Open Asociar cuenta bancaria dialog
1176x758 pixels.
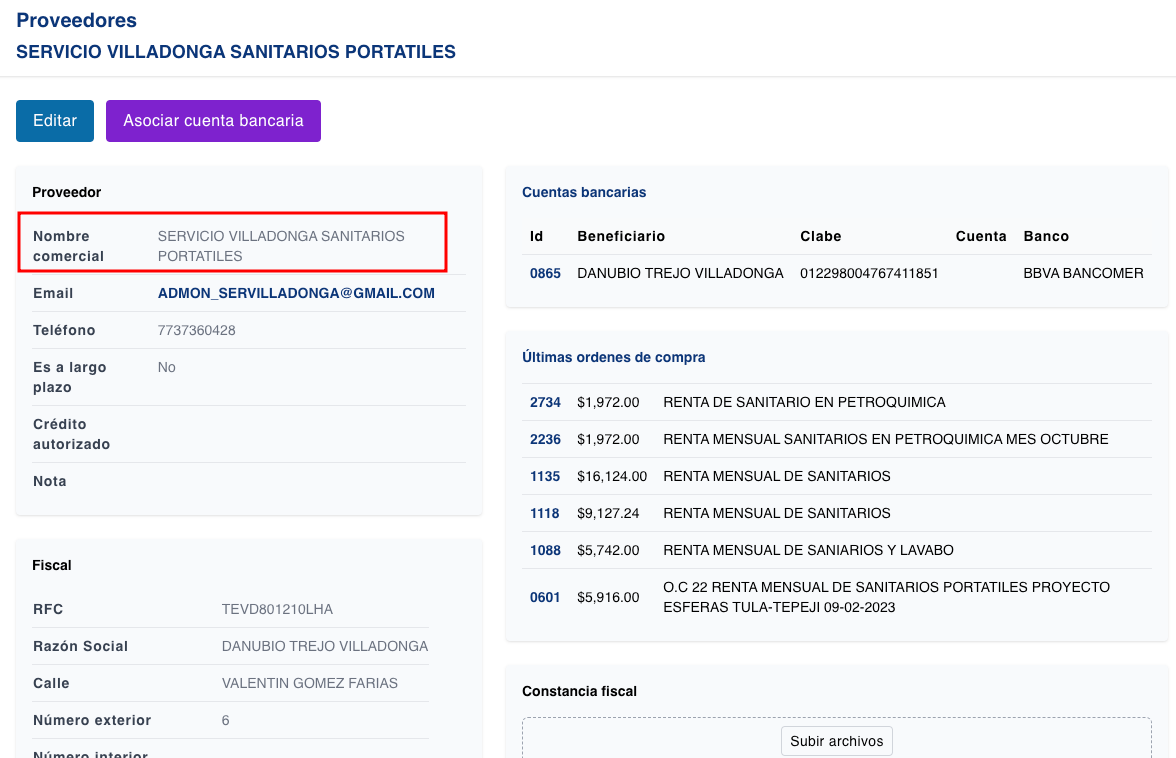click(x=213, y=120)
